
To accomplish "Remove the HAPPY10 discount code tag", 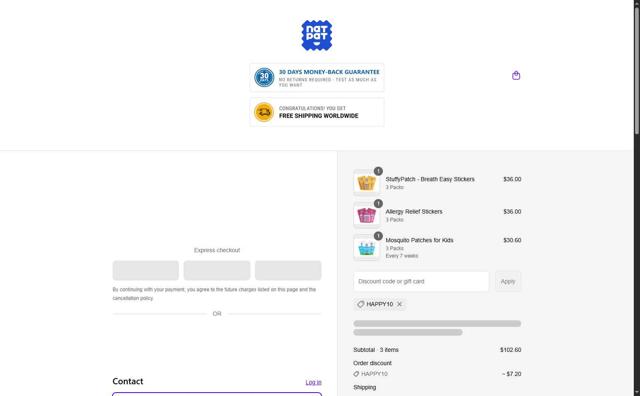I will [x=400, y=304].
